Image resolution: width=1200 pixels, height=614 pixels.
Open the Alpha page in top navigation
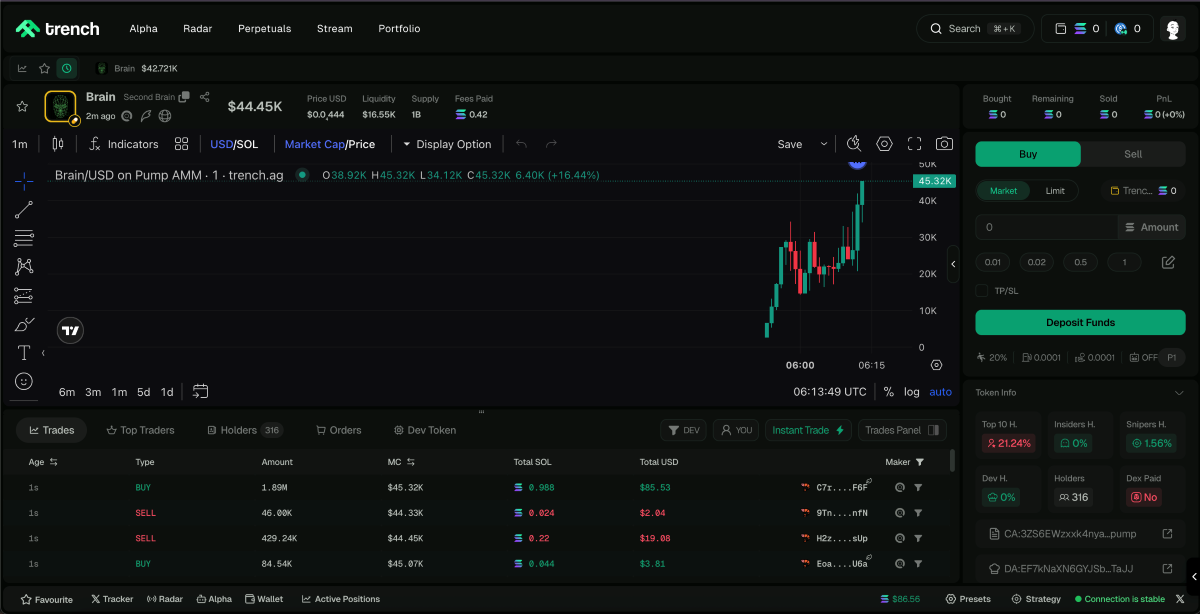click(143, 29)
